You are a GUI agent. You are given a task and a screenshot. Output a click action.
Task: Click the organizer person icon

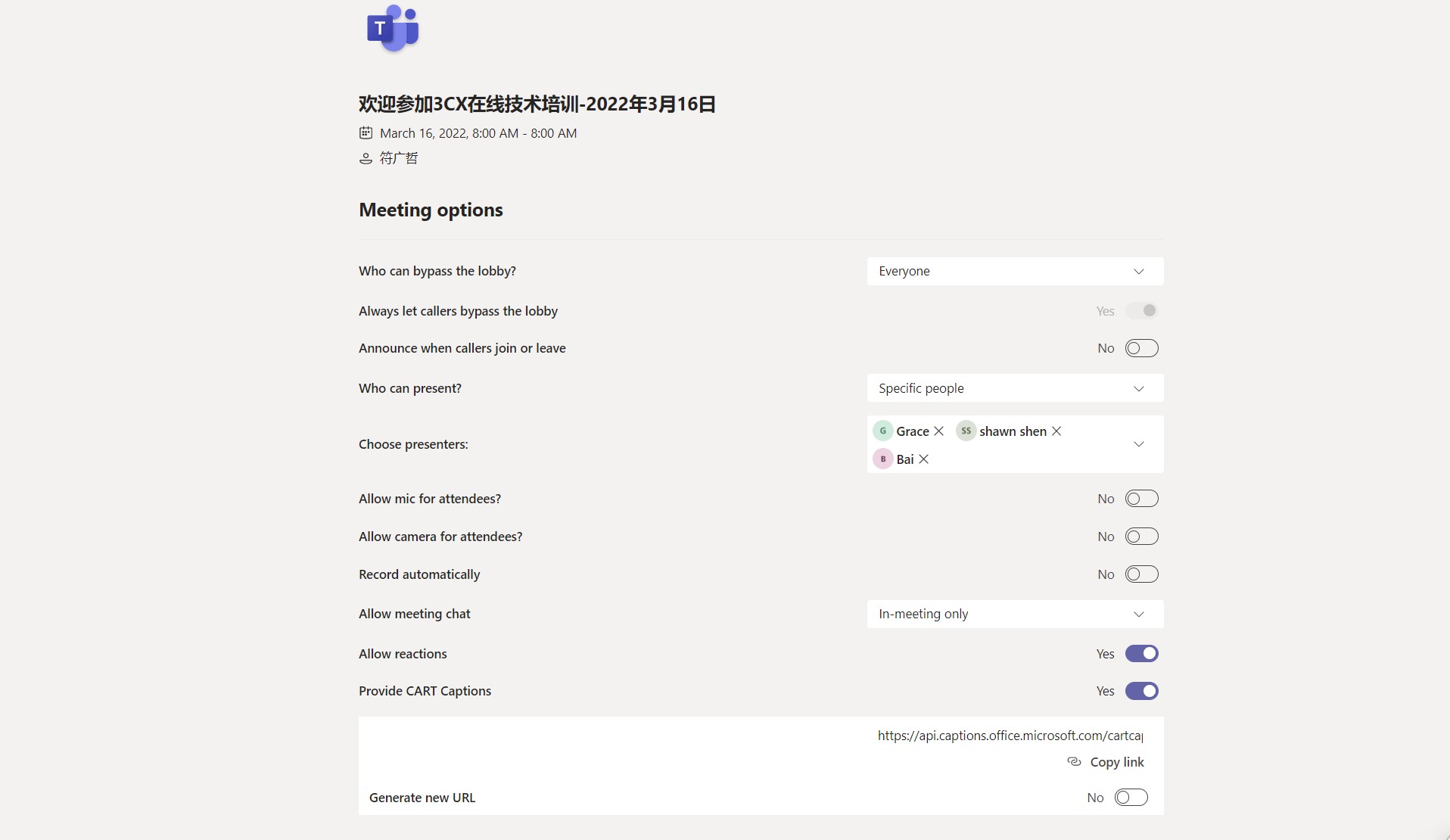pos(366,158)
